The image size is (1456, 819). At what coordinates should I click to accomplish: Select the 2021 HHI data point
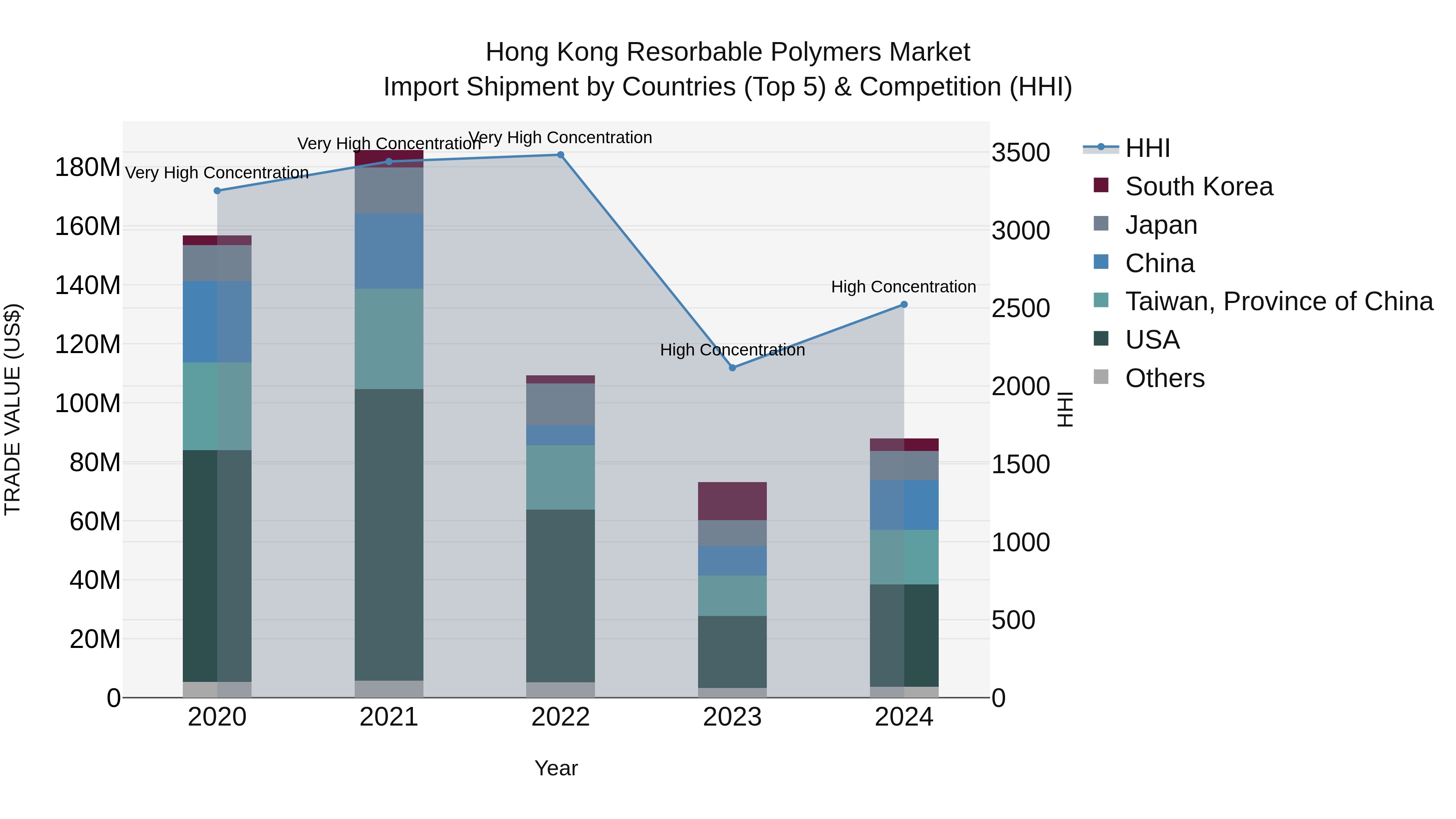coord(389,162)
